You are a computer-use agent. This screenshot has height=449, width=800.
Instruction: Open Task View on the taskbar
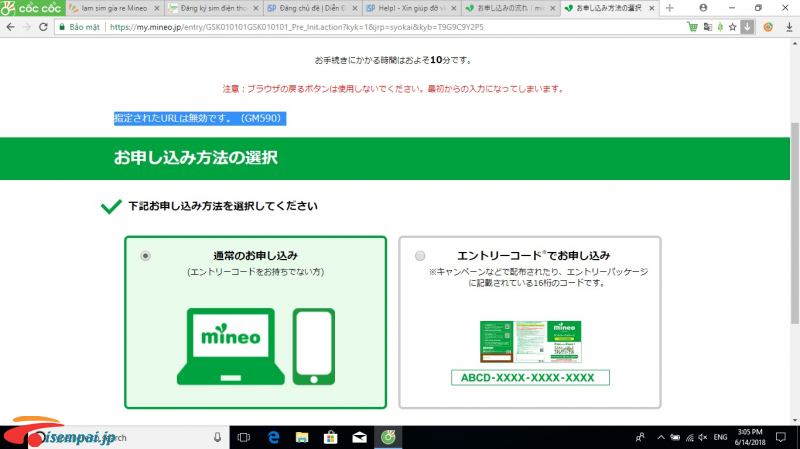click(x=244, y=437)
